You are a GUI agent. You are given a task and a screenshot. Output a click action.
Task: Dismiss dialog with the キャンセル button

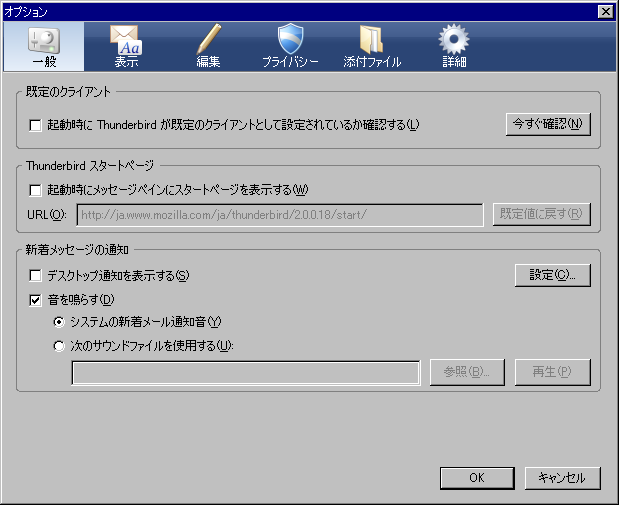click(x=562, y=478)
